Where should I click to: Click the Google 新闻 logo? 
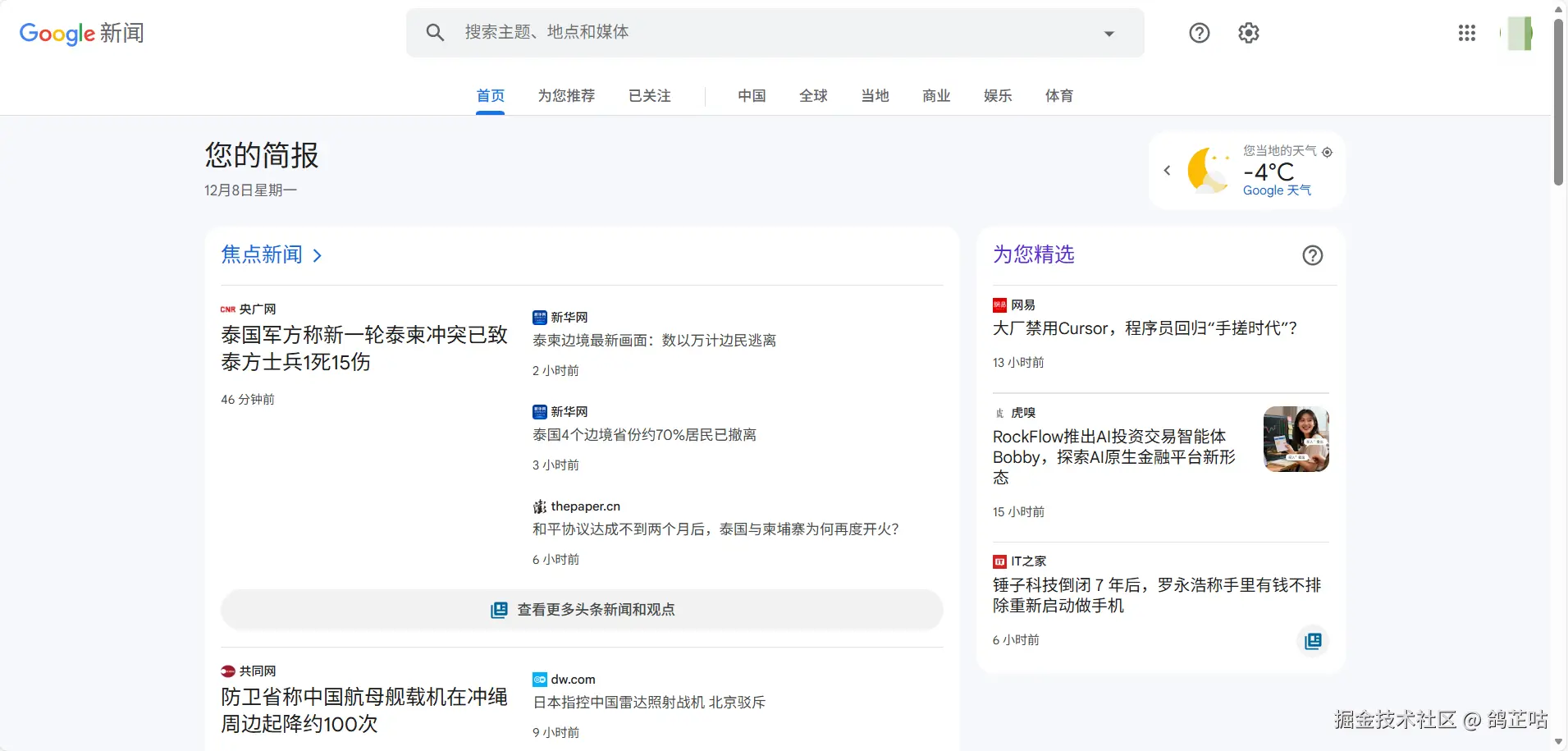[x=82, y=33]
